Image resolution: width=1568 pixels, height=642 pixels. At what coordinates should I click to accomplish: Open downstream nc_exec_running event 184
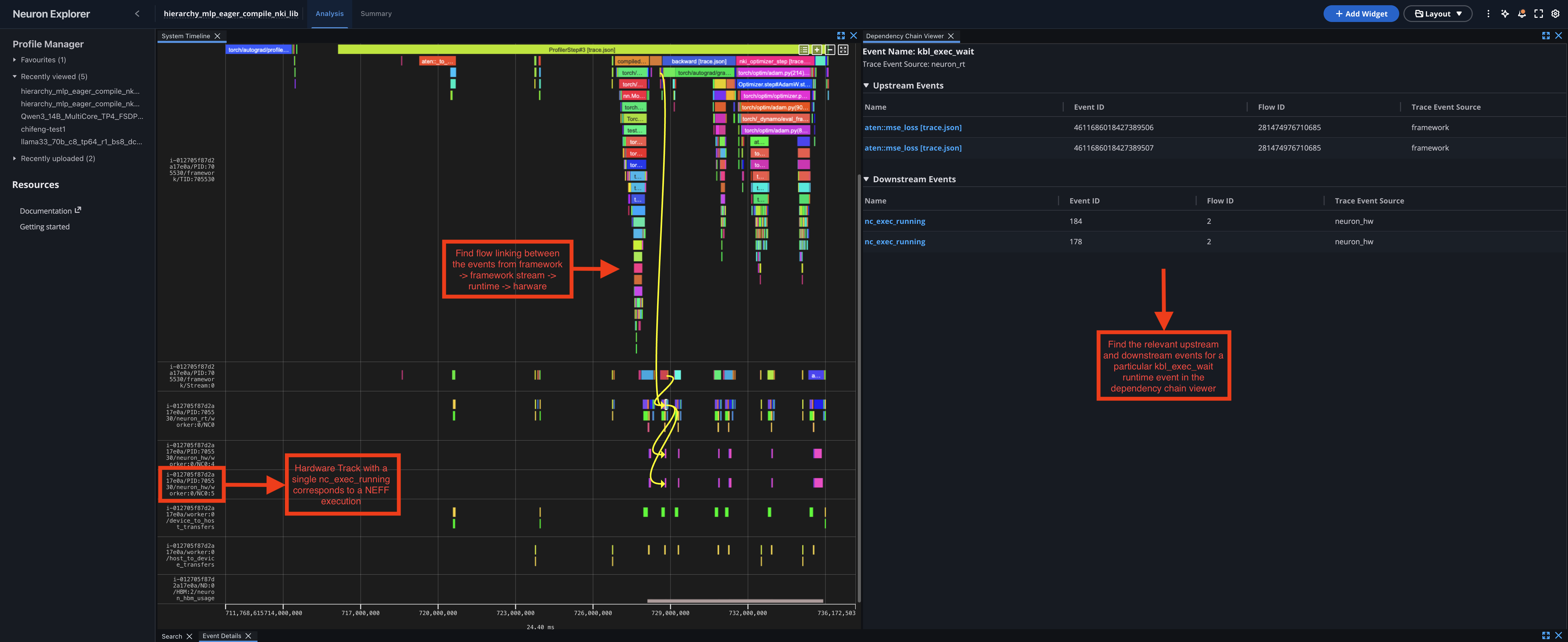[894, 221]
